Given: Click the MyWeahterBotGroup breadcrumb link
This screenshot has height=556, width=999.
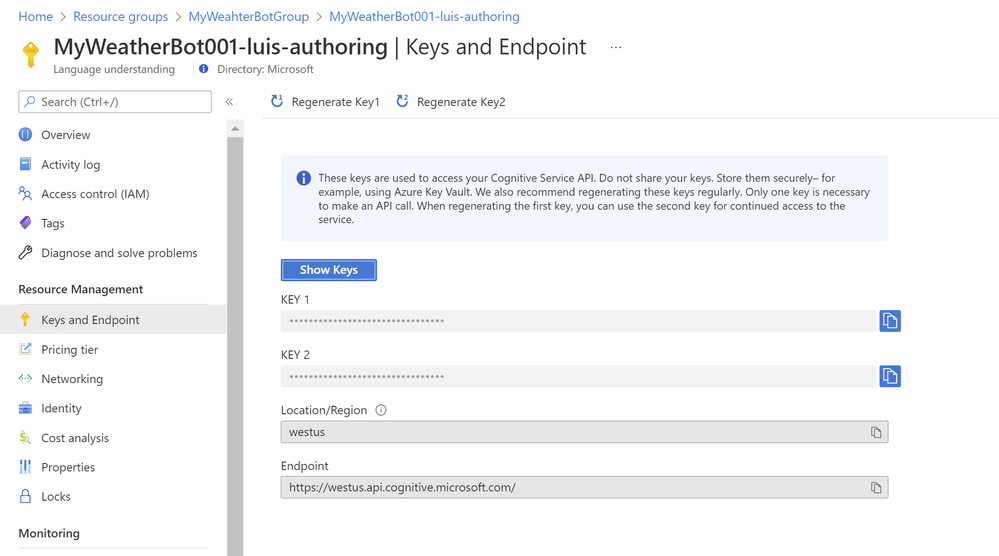Looking at the screenshot, I should tap(248, 17).
